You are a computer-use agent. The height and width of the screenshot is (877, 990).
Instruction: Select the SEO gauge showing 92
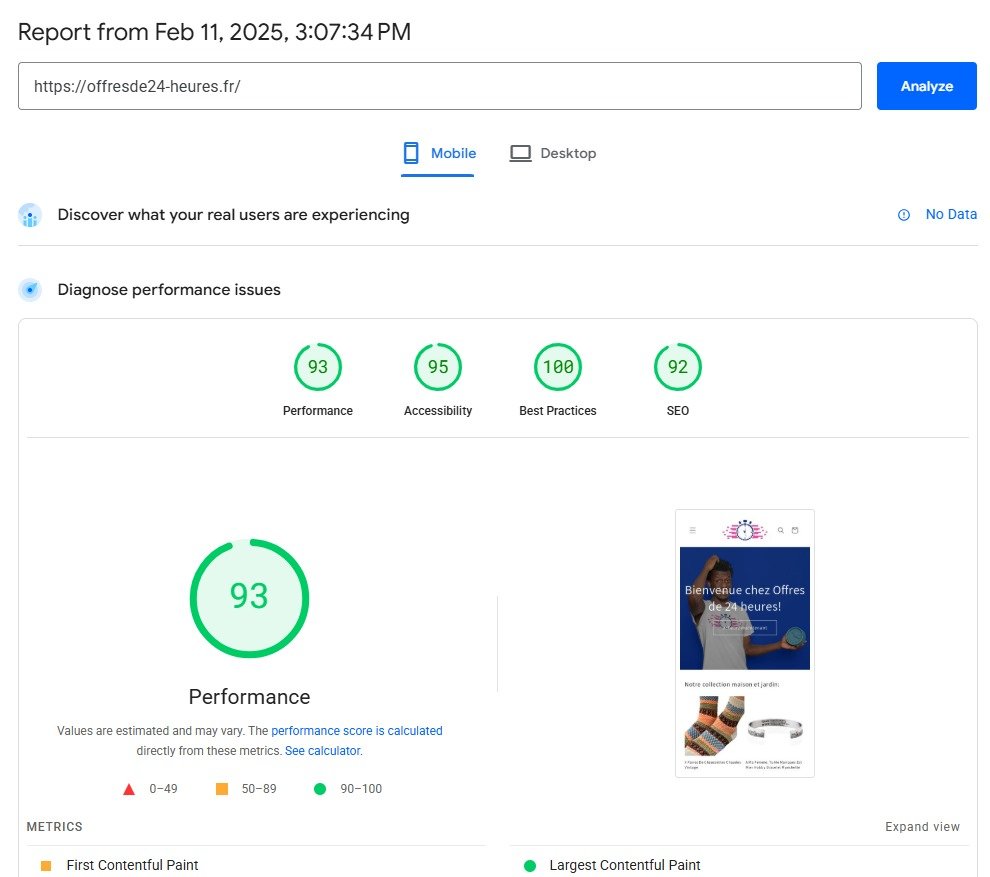click(677, 366)
